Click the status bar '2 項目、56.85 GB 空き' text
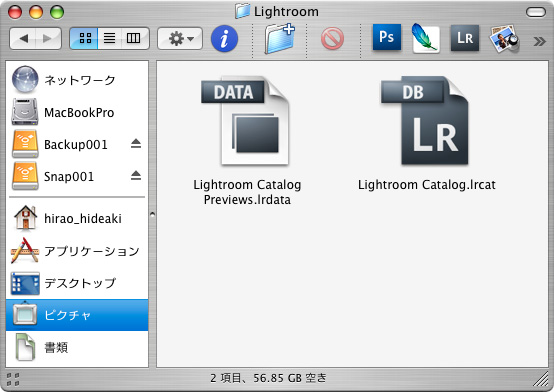This screenshot has height=392, width=554. (x=269, y=378)
